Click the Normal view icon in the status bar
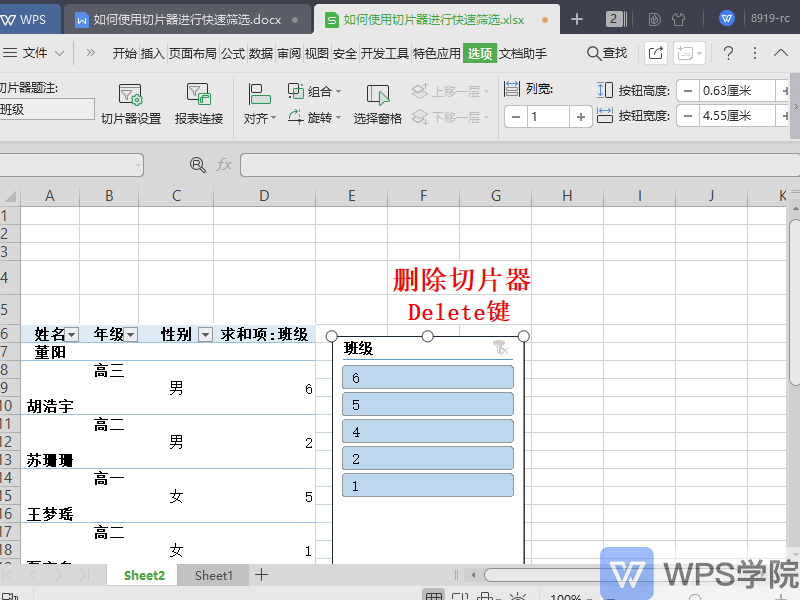Image resolution: width=800 pixels, height=600 pixels. pos(434,596)
